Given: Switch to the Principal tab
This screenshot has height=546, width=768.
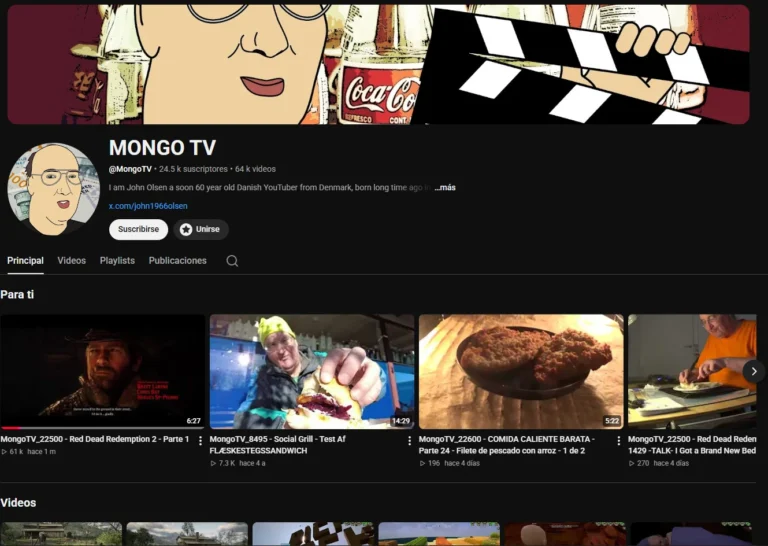Looking at the screenshot, I should (25, 261).
